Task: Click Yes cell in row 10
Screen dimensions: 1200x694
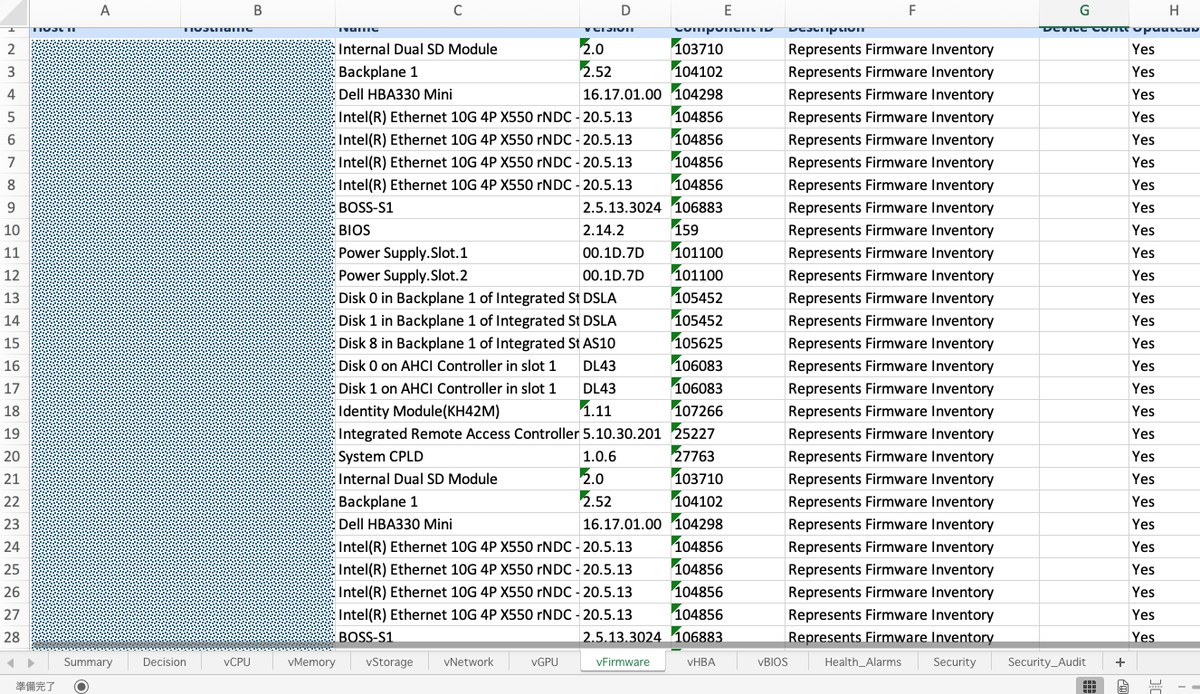Action: tap(1165, 230)
